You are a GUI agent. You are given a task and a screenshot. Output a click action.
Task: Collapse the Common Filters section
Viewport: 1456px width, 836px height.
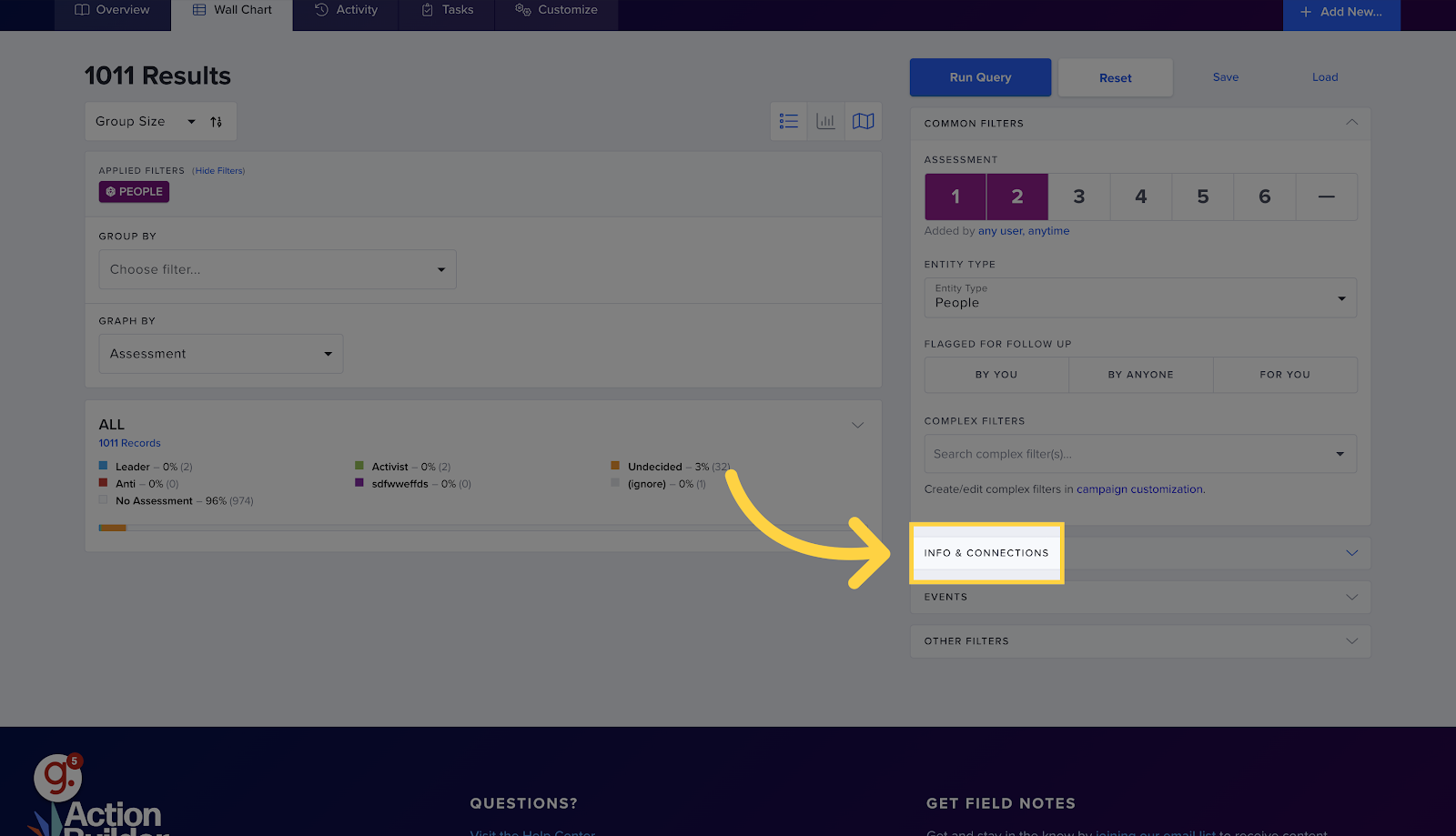(1350, 123)
